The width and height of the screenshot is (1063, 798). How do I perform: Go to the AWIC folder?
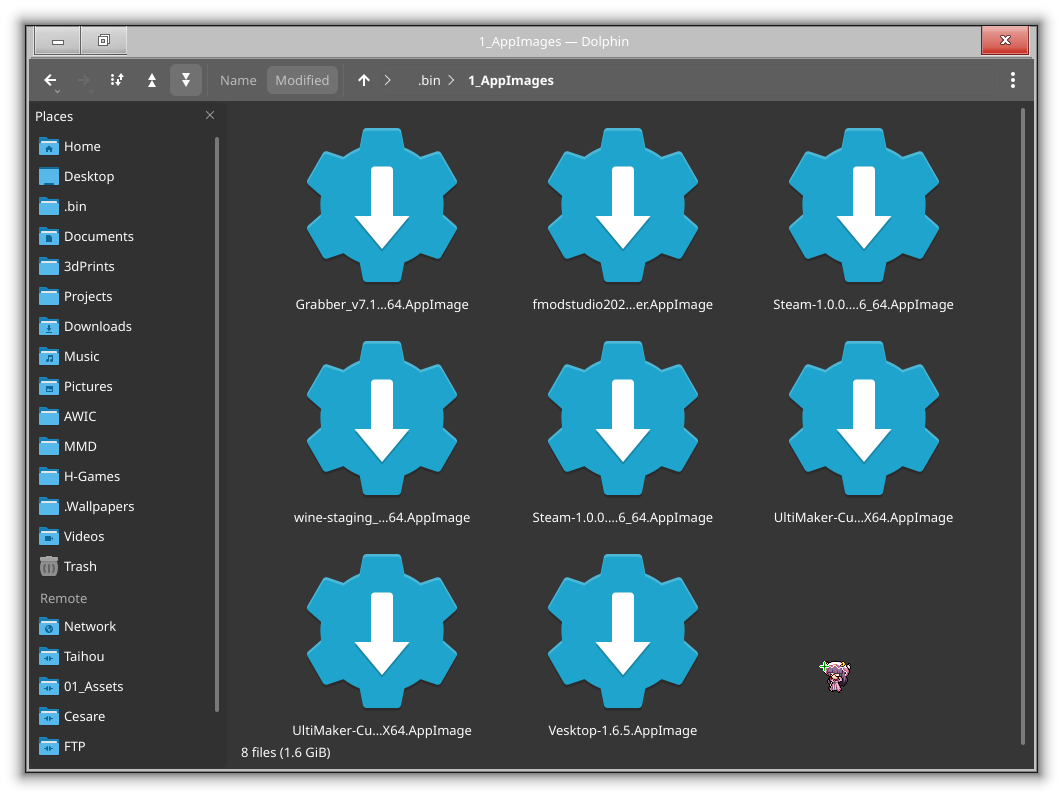coord(126,416)
